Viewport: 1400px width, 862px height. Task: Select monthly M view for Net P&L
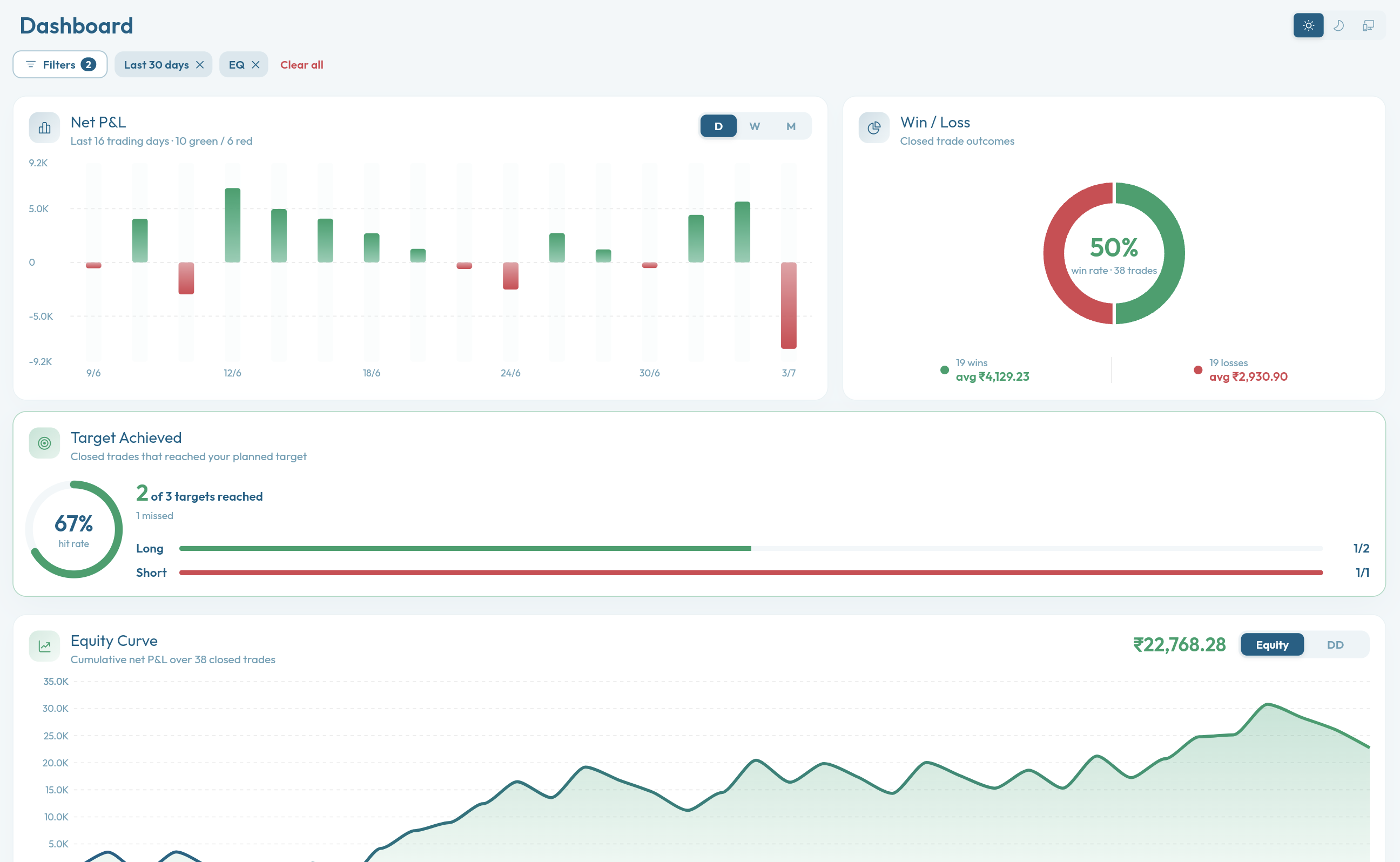791,126
